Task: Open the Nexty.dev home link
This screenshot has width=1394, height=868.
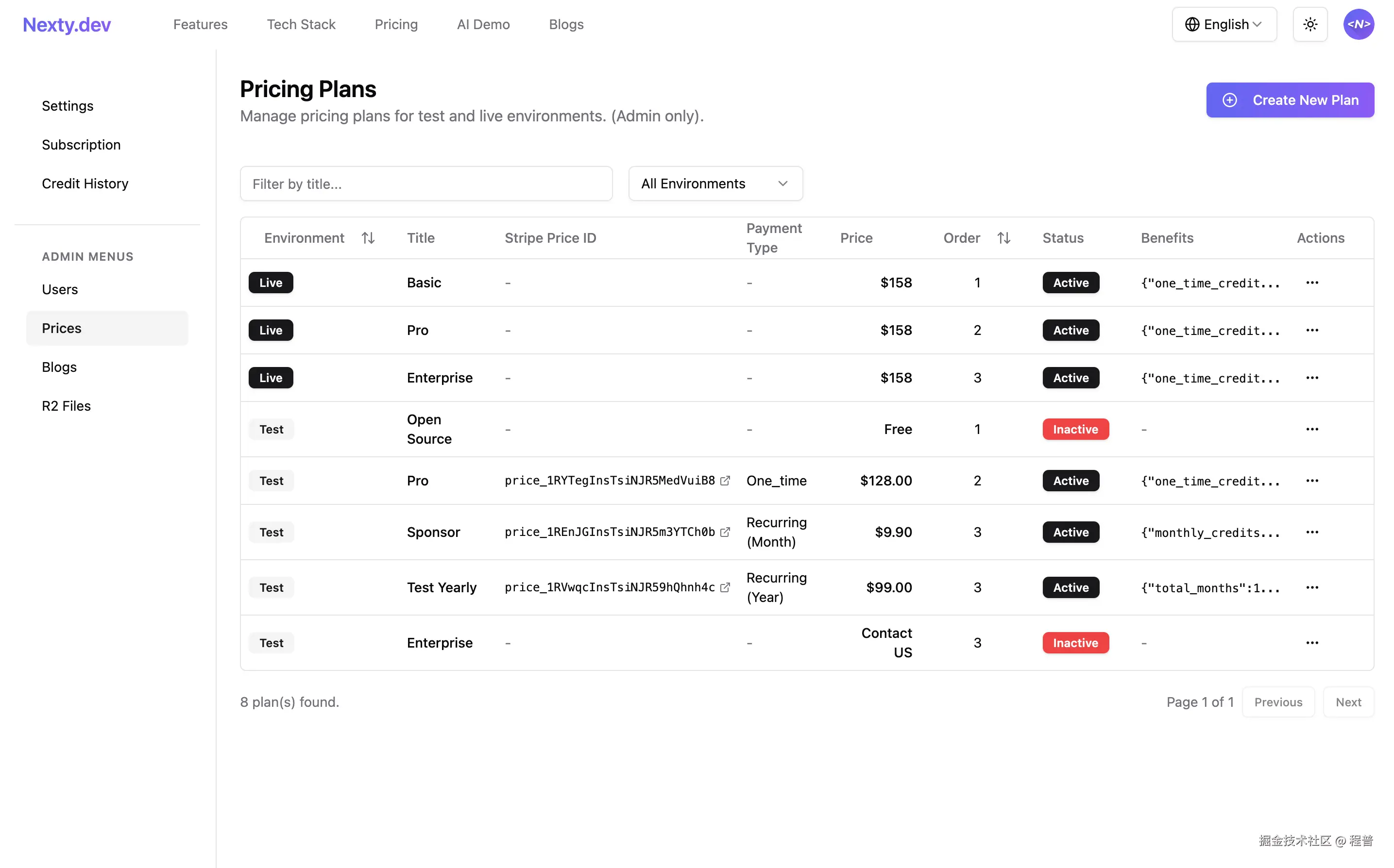Action: (x=67, y=24)
